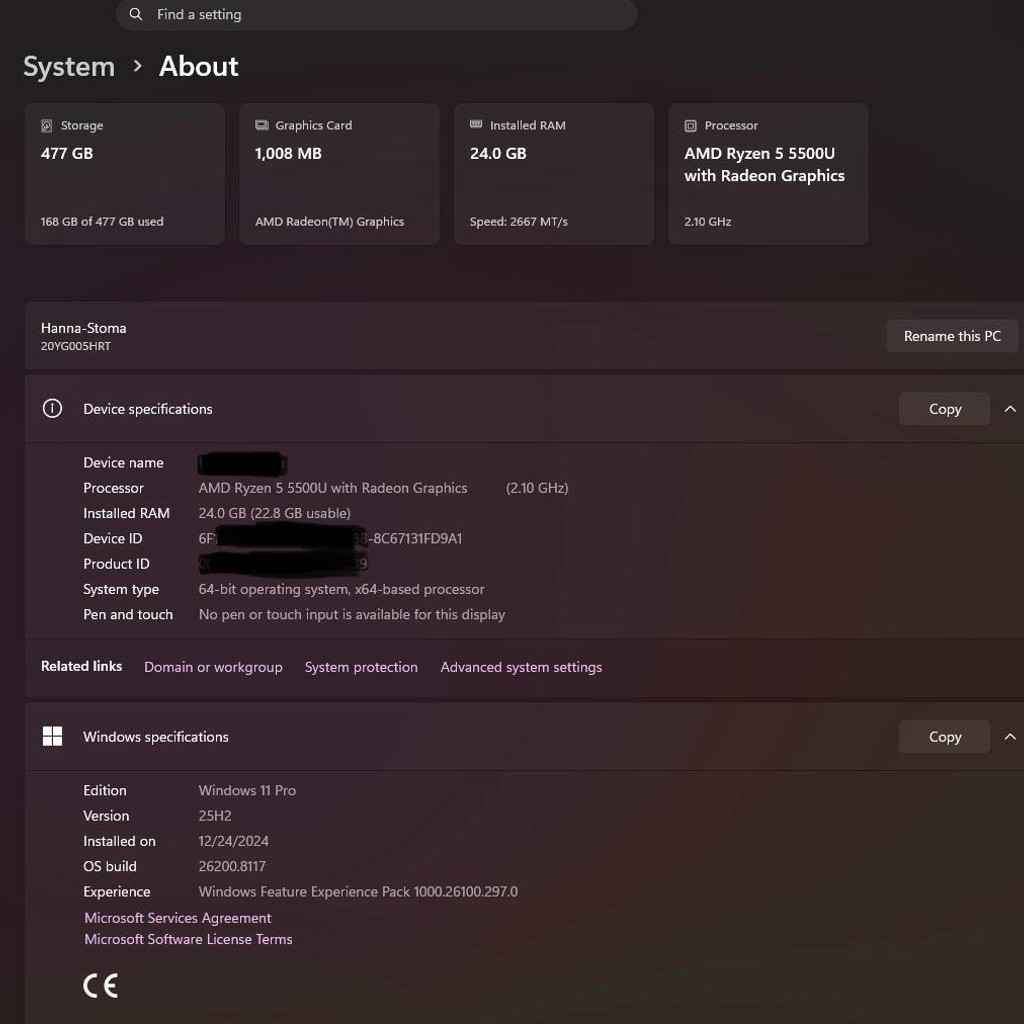Click Rename this PC button
Image resolution: width=1024 pixels, height=1024 pixels.
pyautogui.click(x=952, y=336)
